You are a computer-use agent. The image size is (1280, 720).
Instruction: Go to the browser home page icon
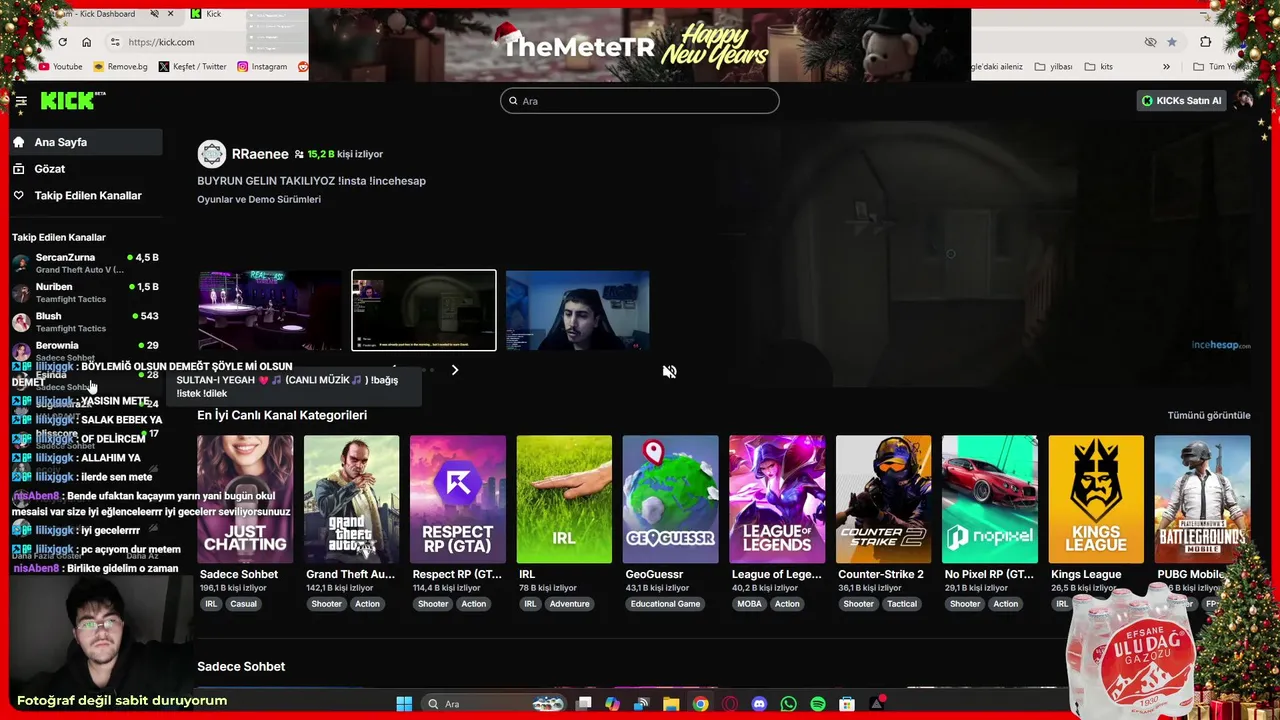[x=87, y=42]
